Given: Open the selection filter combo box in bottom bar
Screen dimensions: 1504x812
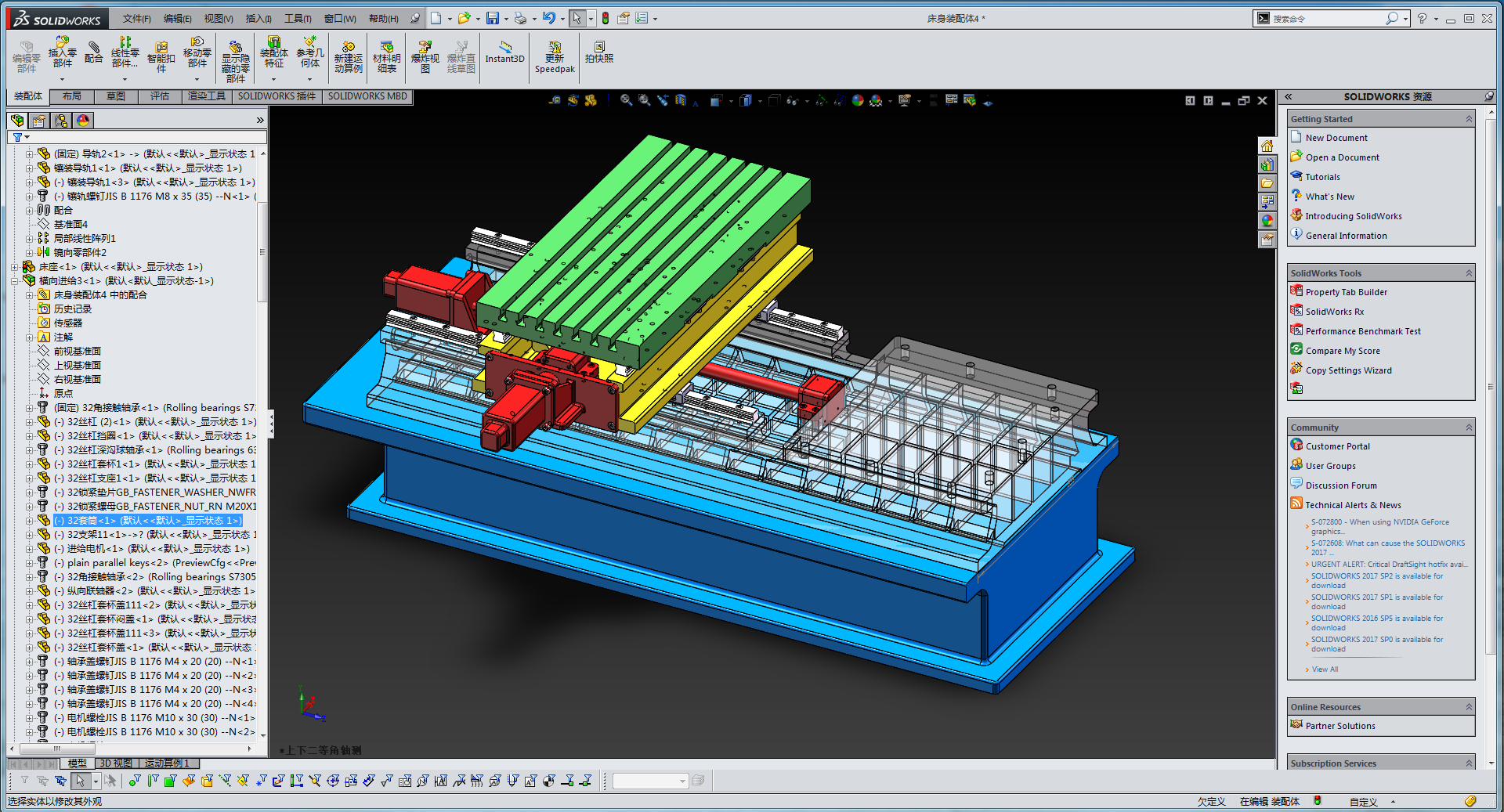Looking at the screenshot, I should pyautogui.click(x=649, y=781).
